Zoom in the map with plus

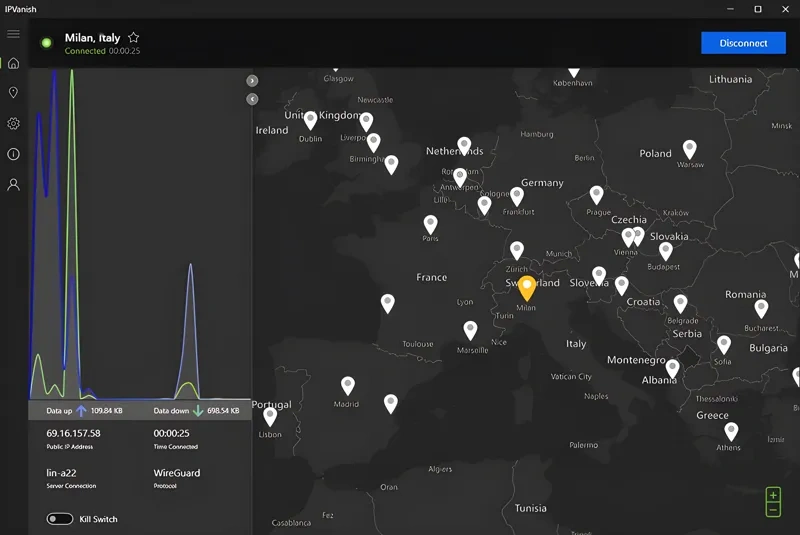773,495
